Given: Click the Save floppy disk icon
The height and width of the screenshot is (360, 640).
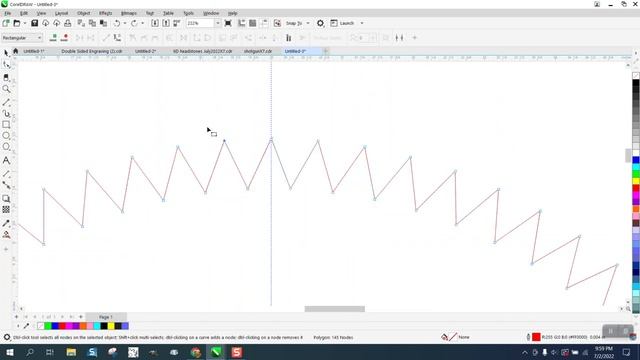Looking at the screenshot, I should pos(34,23).
